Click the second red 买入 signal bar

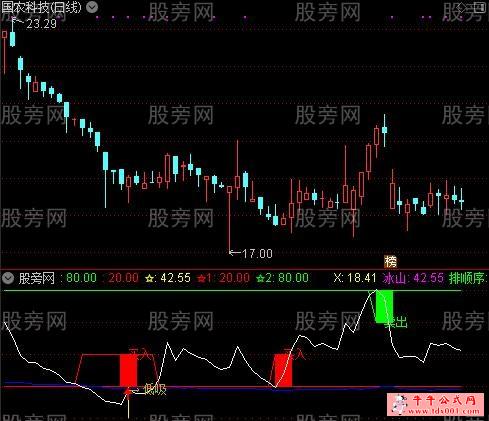[x=283, y=370]
